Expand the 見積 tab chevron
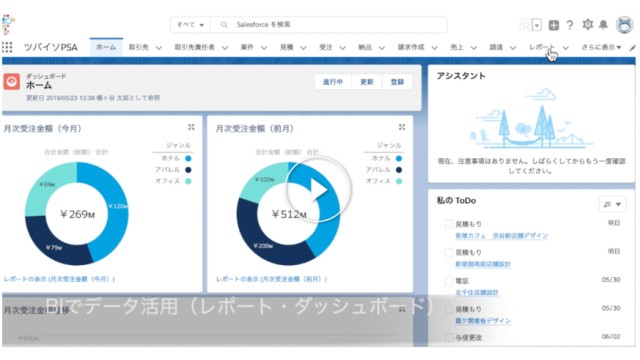 pyautogui.click(x=303, y=48)
